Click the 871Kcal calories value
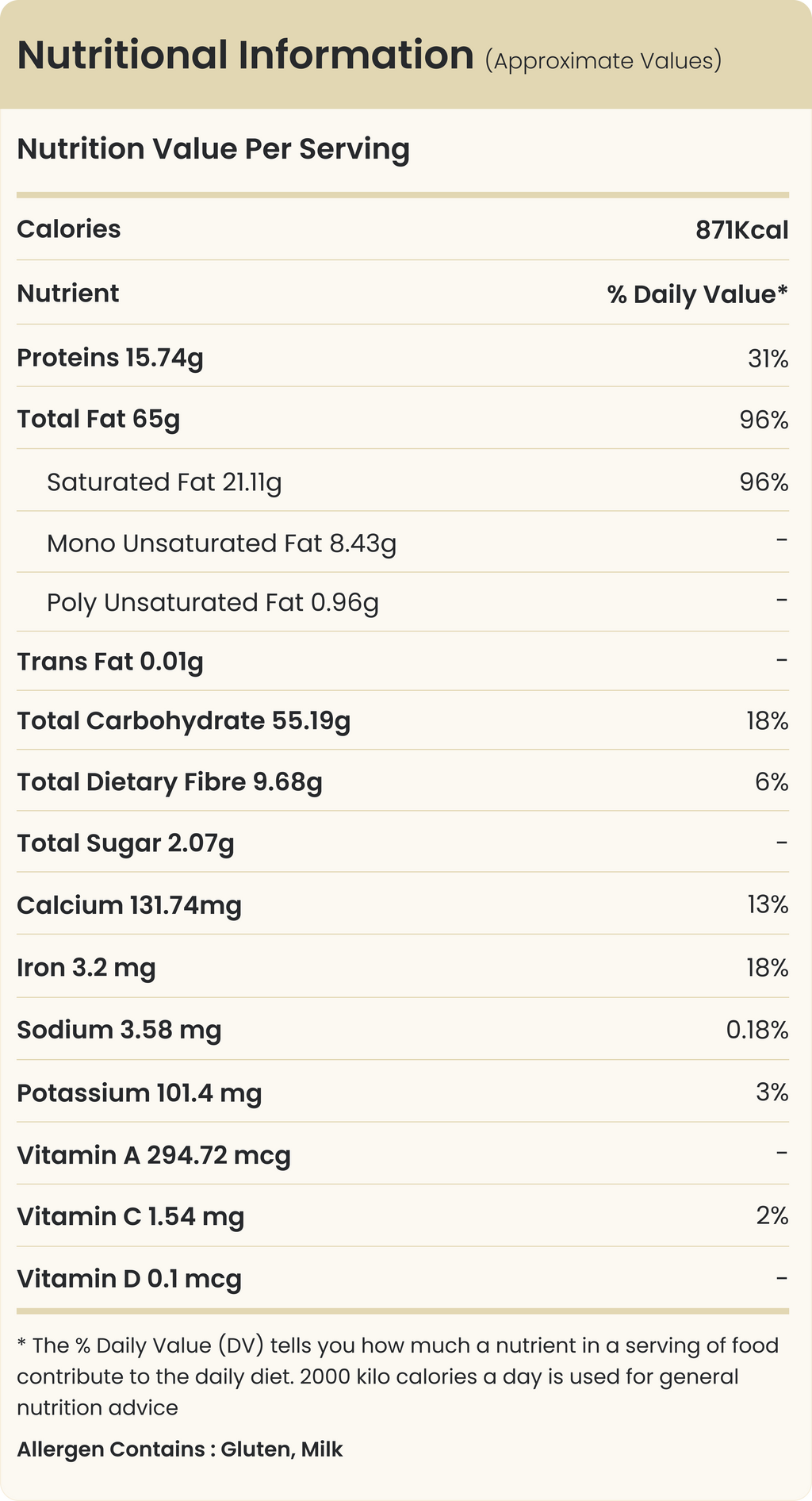This screenshot has height=1501, width=812. 741,230
